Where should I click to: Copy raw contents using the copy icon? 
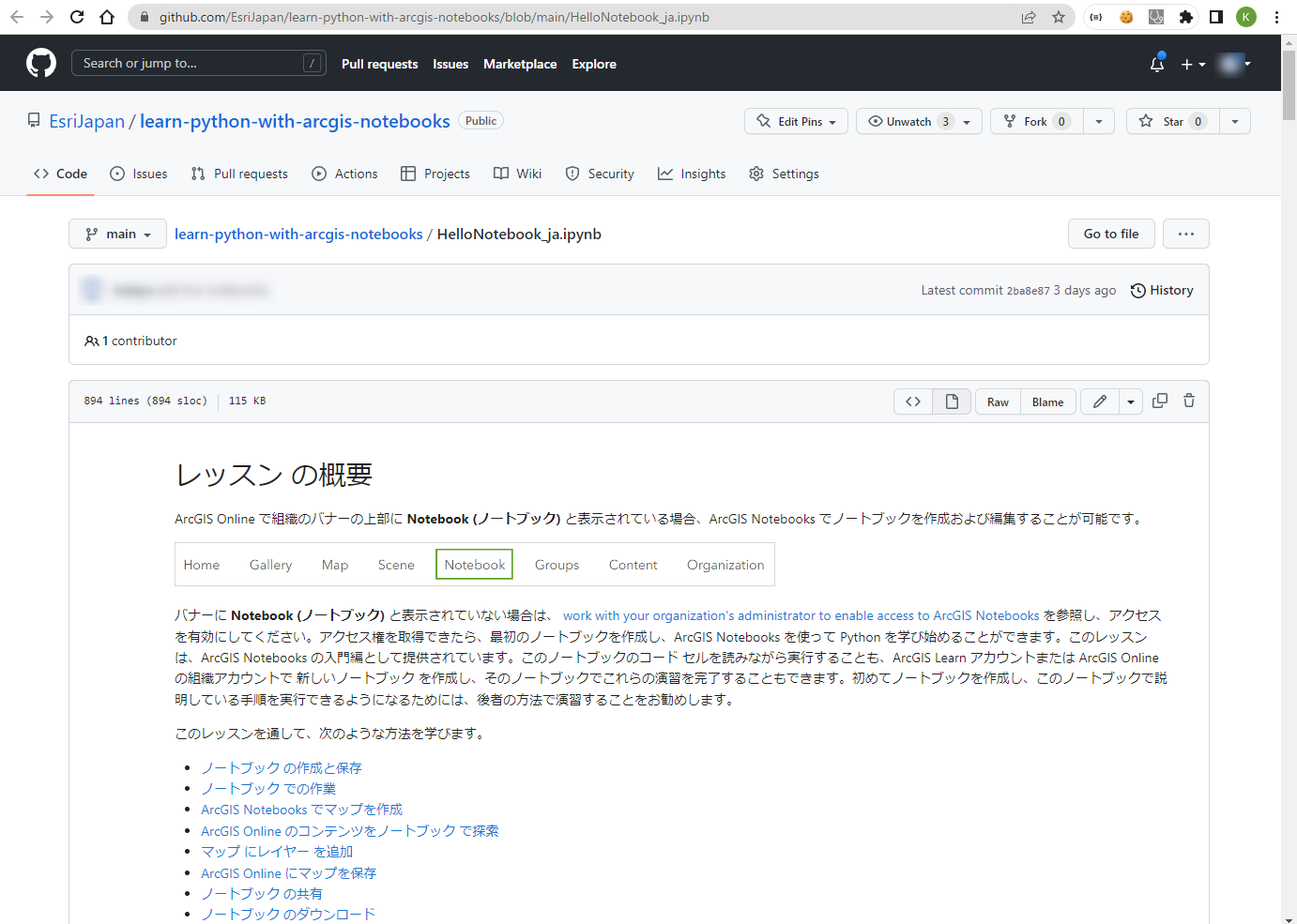(1159, 401)
